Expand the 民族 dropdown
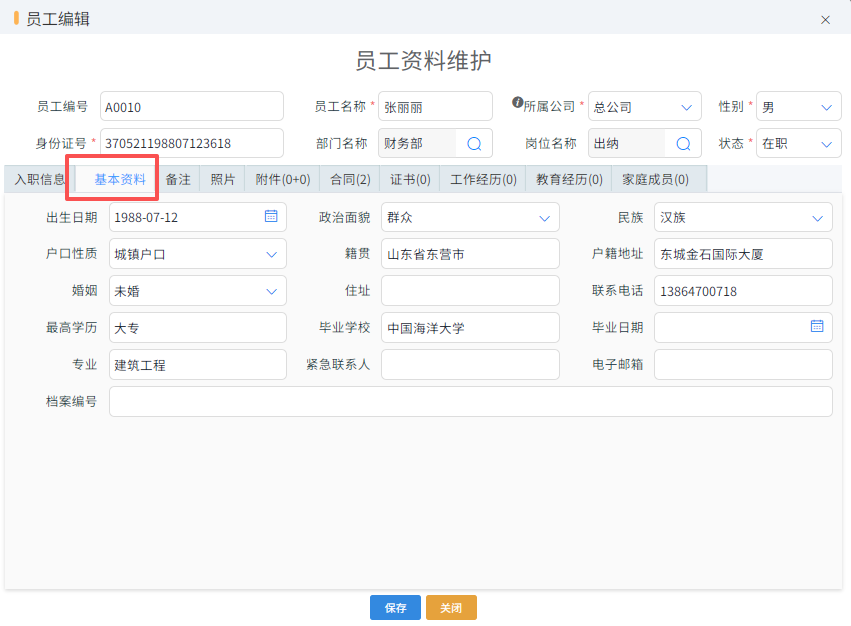 click(x=817, y=218)
